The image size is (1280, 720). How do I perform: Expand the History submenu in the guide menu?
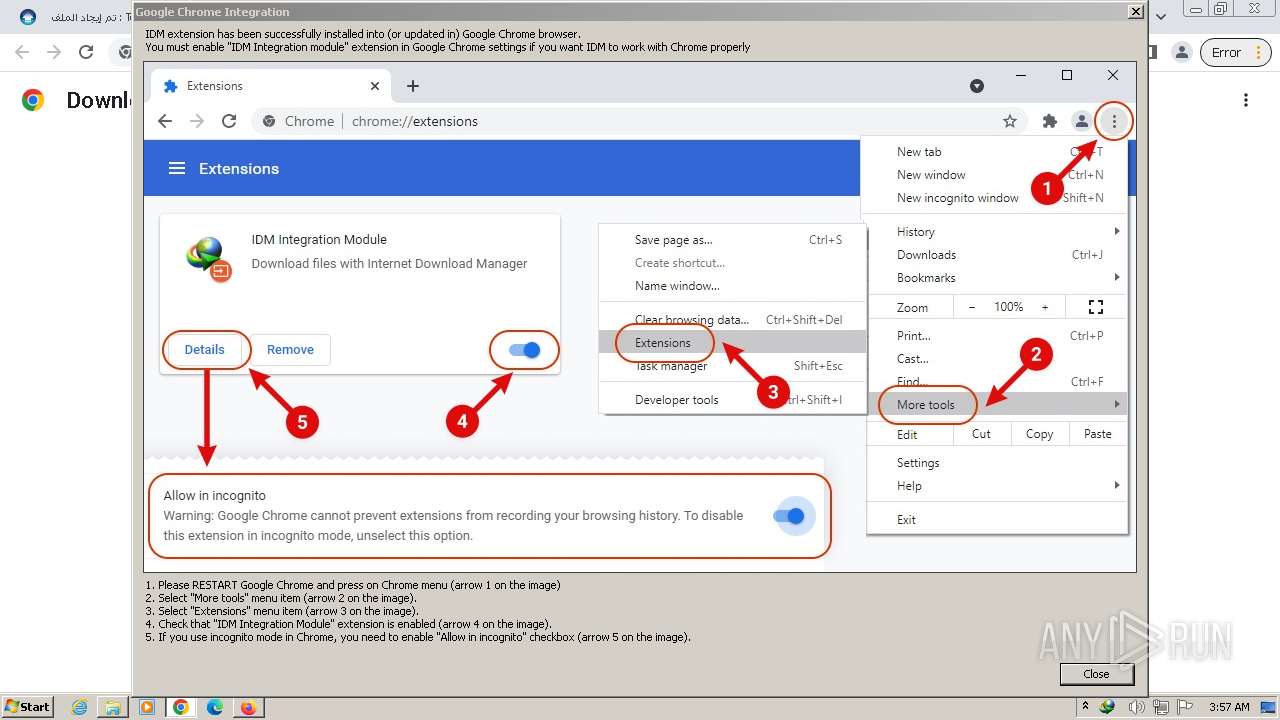click(996, 231)
